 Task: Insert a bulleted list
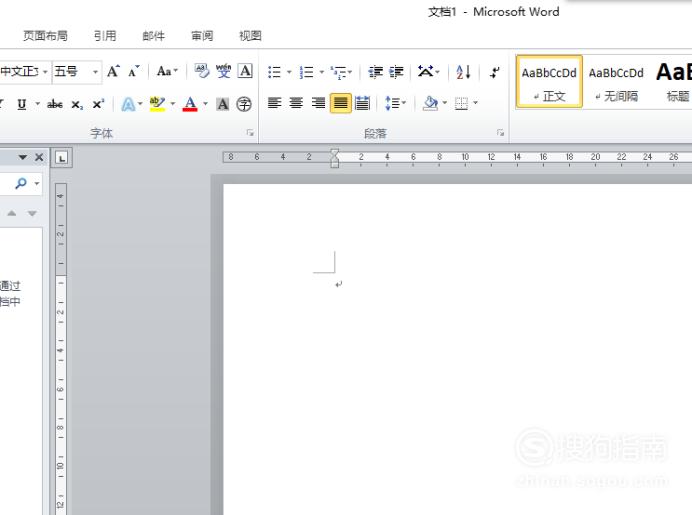click(274, 72)
